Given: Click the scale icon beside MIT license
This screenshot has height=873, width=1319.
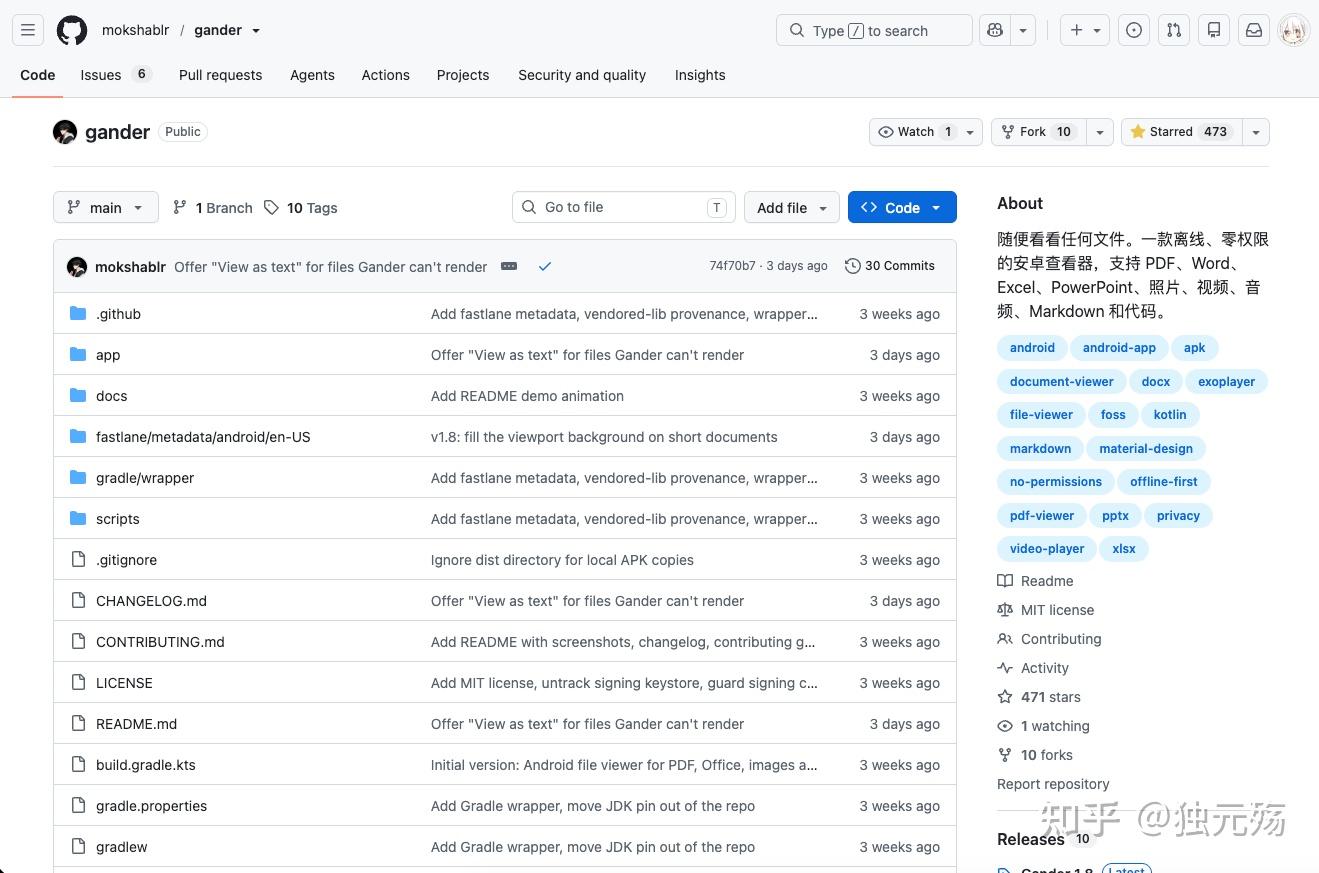Looking at the screenshot, I should click(x=1005, y=610).
